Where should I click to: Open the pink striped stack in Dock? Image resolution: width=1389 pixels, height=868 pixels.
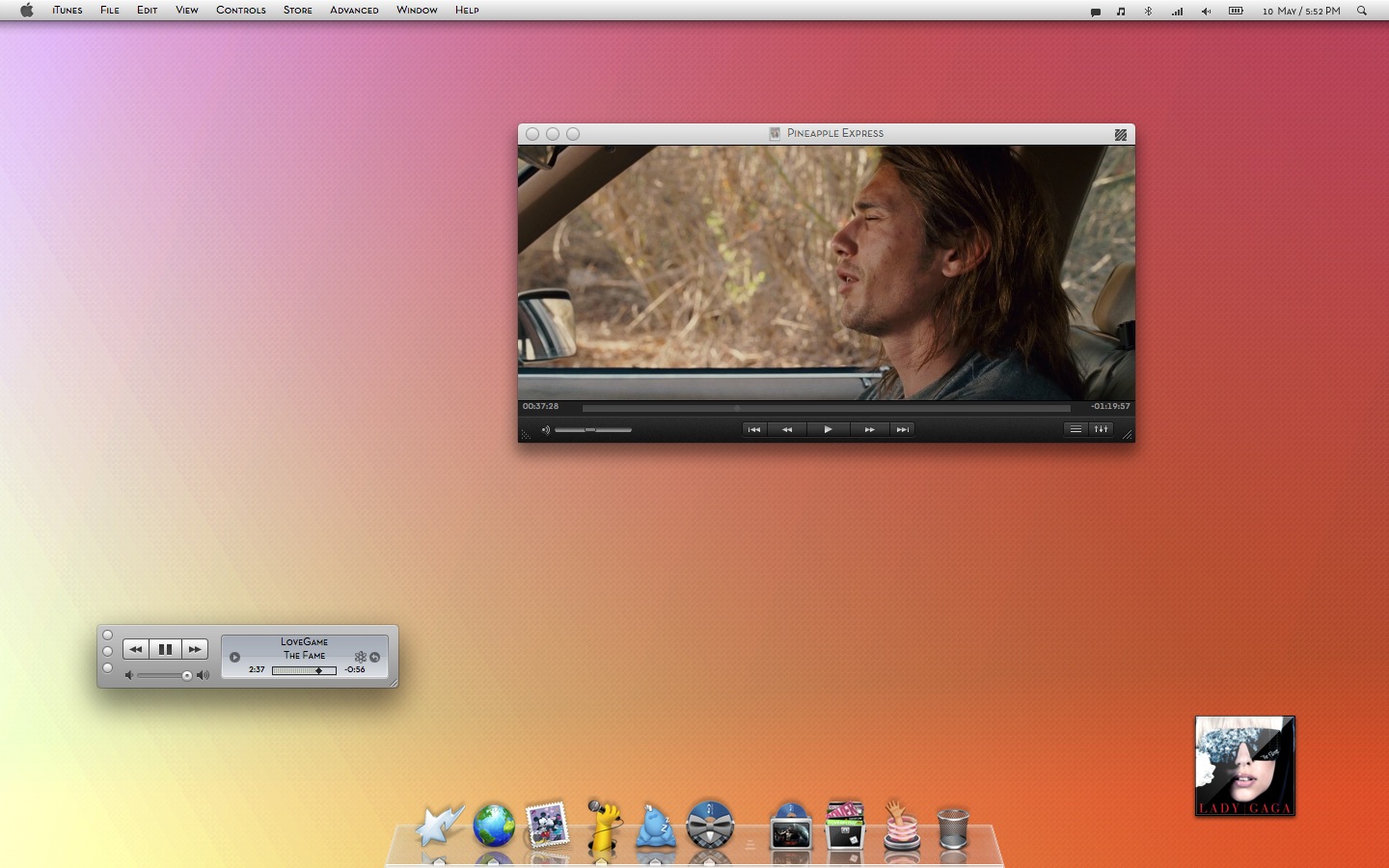point(846,826)
